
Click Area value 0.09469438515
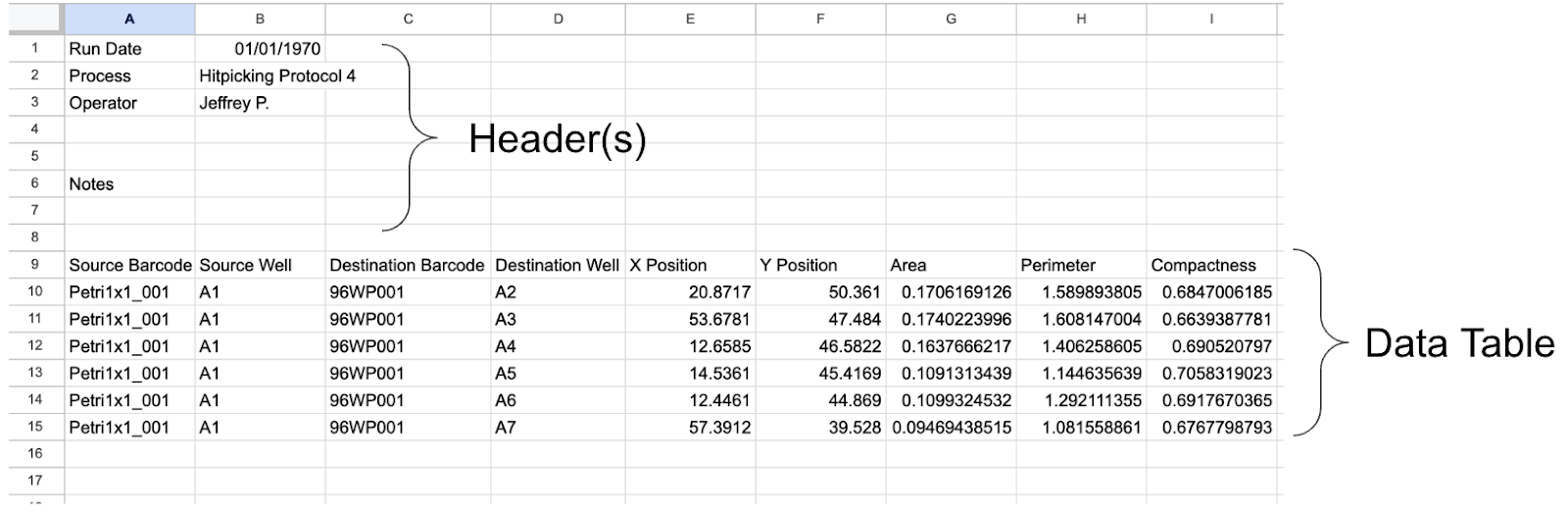tap(951, 427)
